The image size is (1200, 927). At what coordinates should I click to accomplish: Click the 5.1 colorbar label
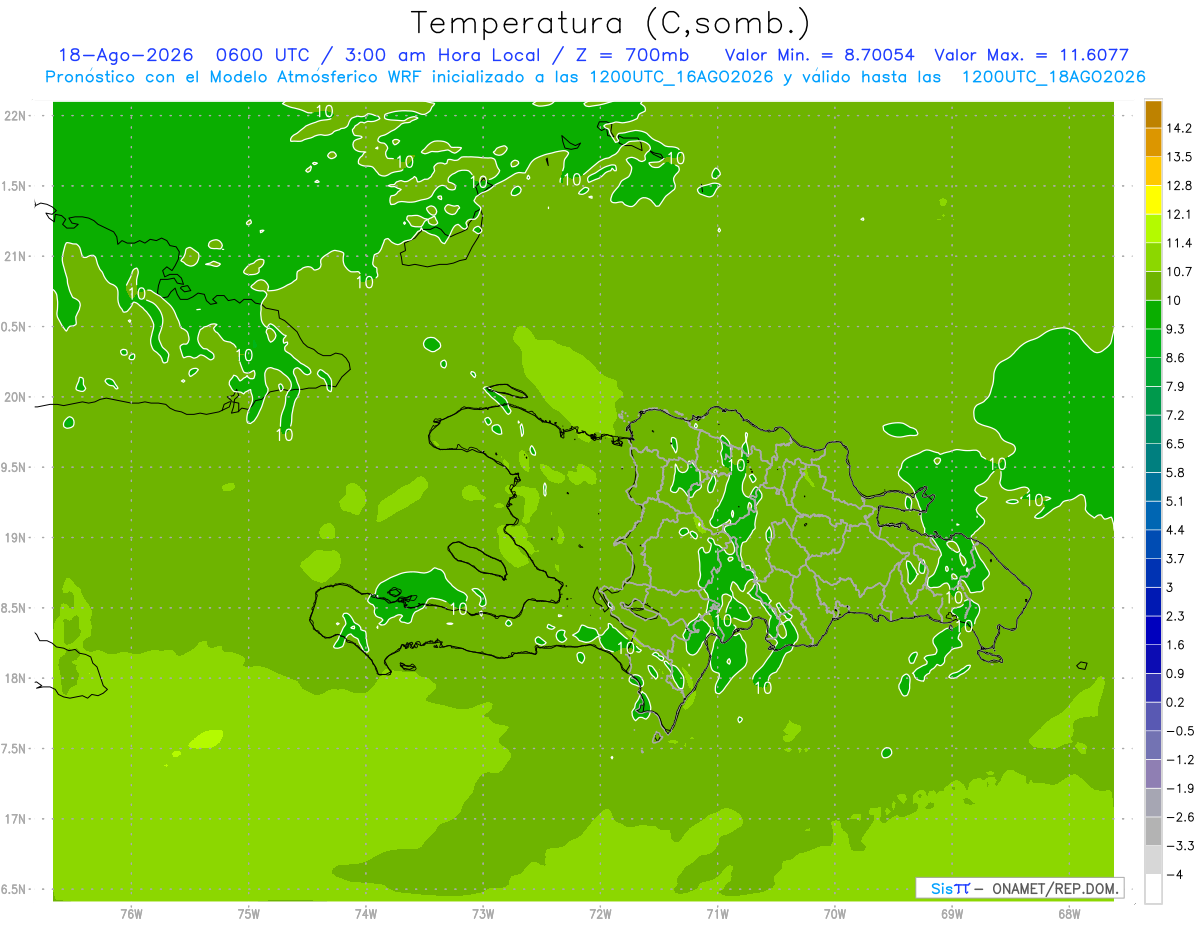coord(1175,501)
